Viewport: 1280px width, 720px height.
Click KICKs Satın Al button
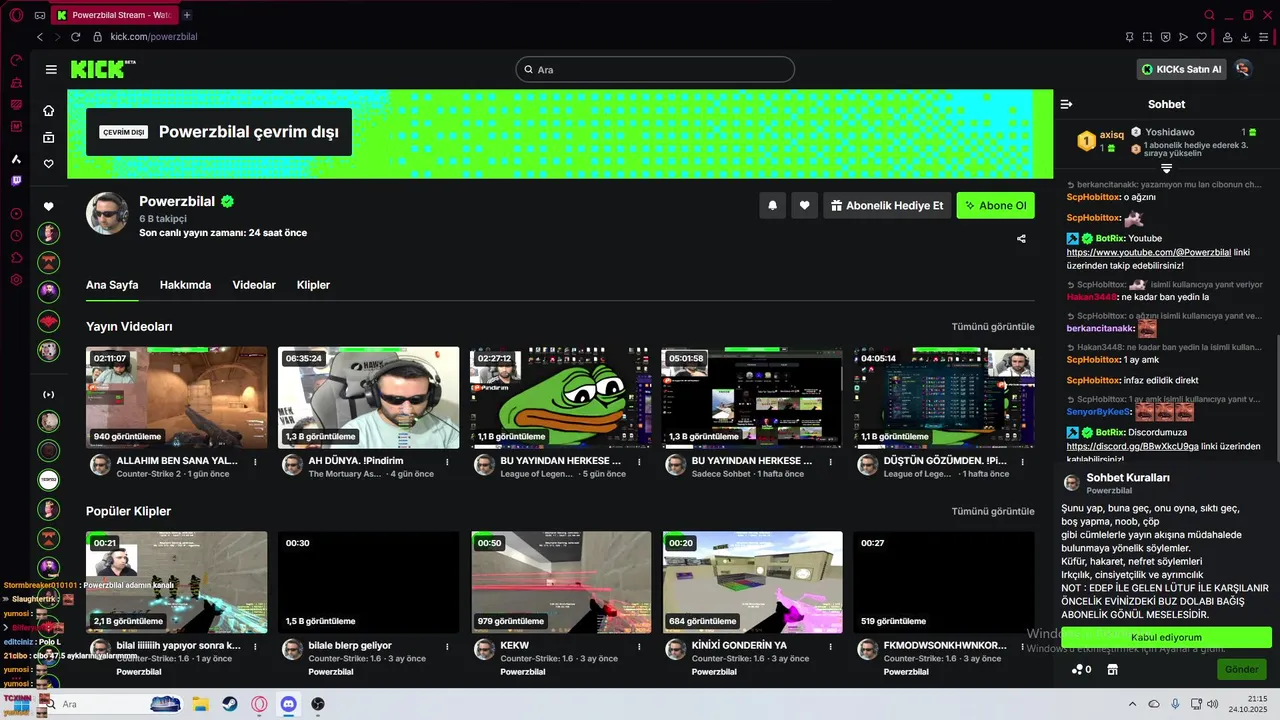tap(1181, 69)
